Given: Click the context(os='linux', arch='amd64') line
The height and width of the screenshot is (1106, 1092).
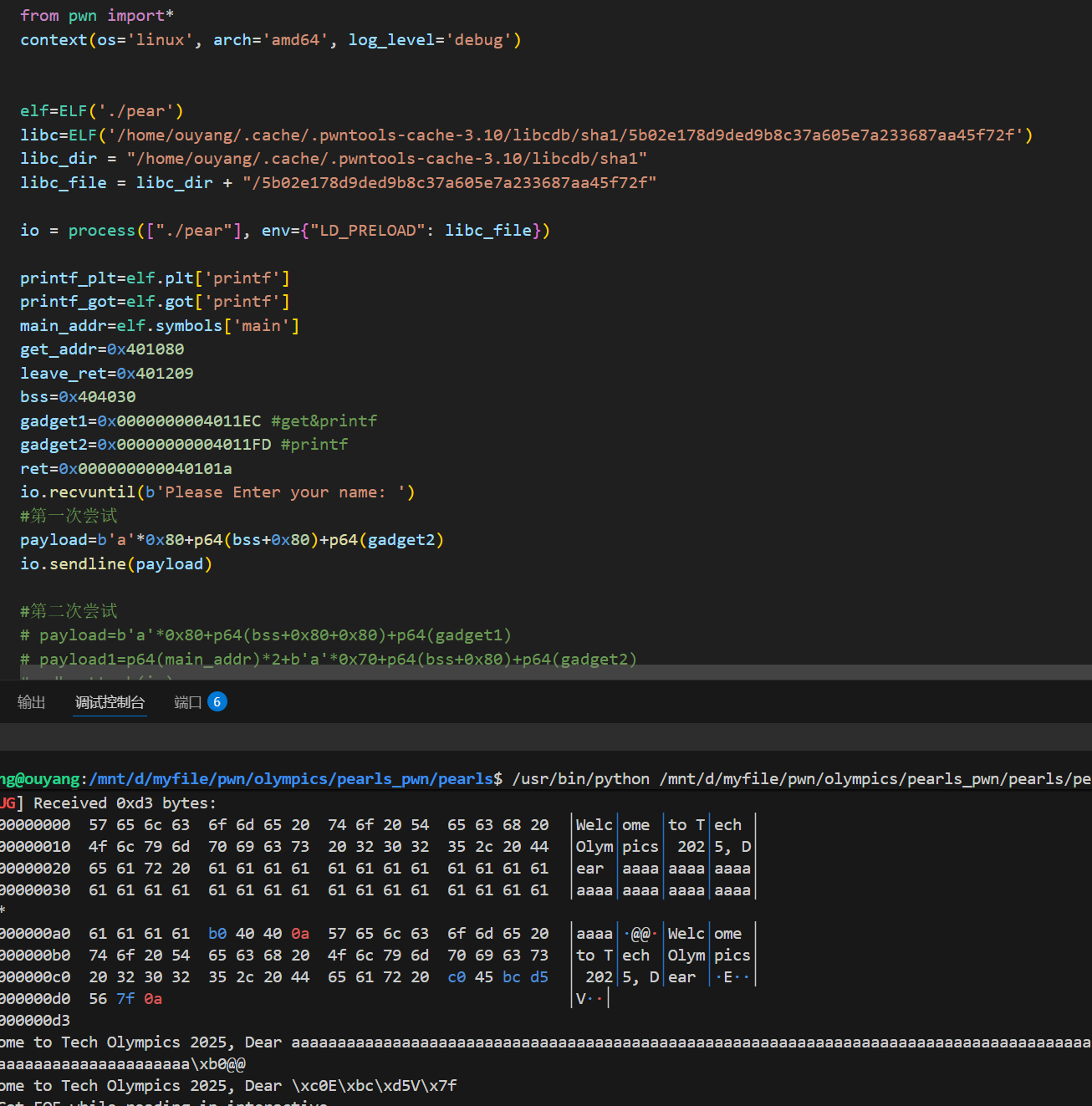Looking at the screenshot, I should (x=271, y=40).
